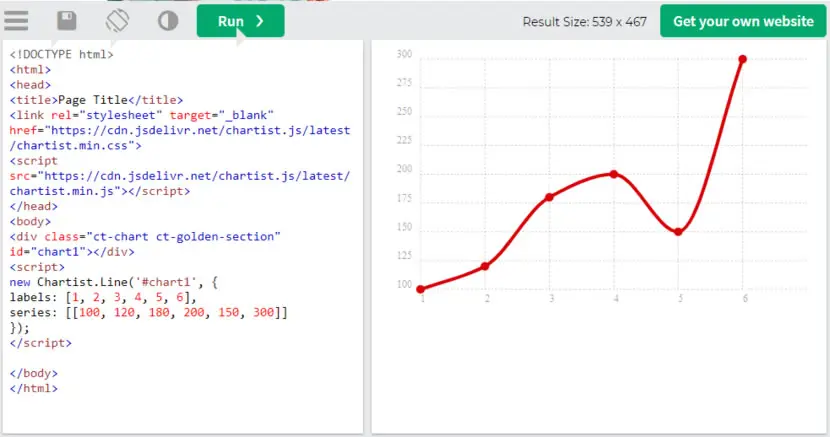Screen dimensions: 830x437
Task: Click the chart data point at value 120
Action: point(485,266)
